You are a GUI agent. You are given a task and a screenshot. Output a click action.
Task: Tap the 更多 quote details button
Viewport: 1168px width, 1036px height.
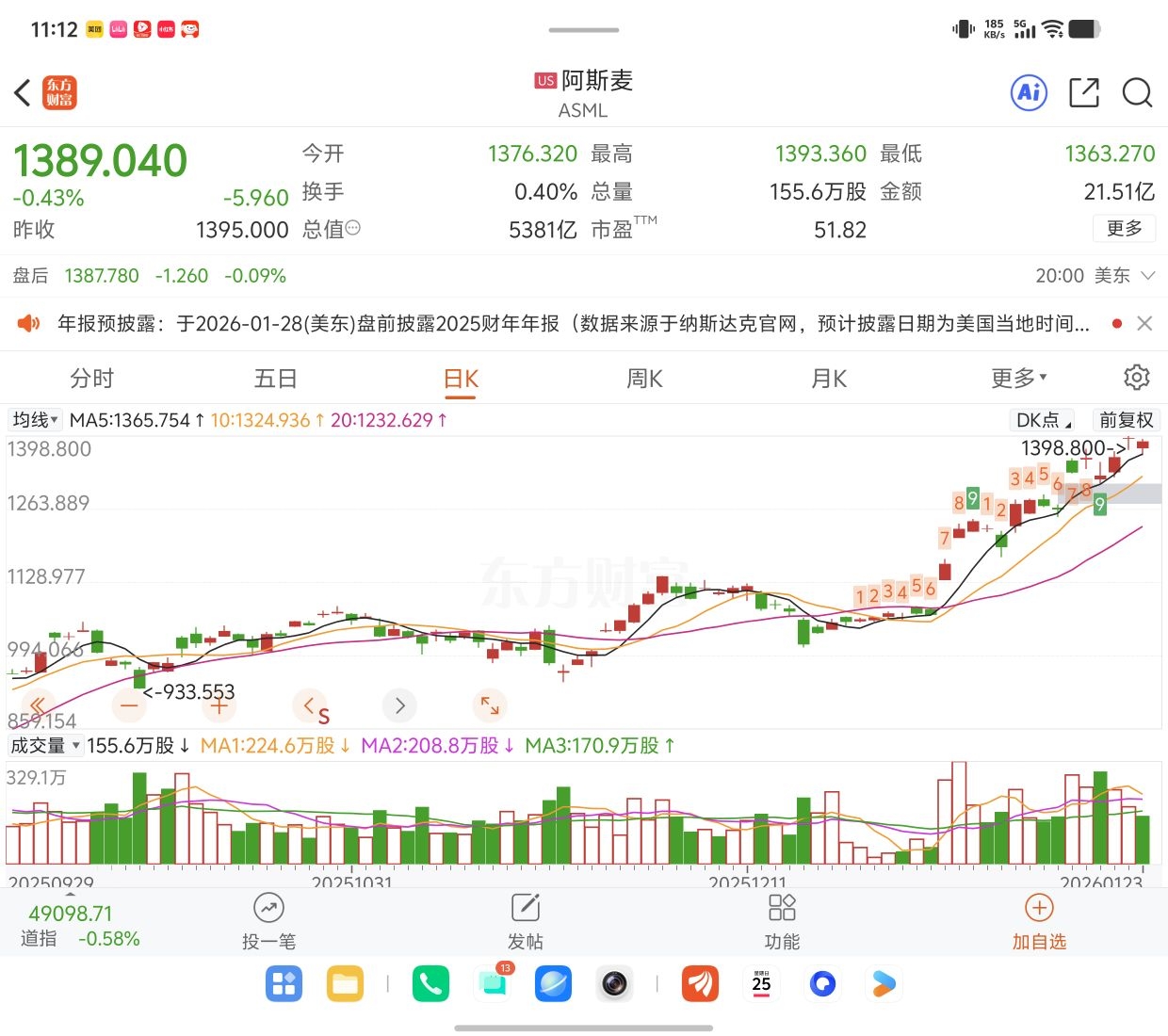tap(1125, 229)
